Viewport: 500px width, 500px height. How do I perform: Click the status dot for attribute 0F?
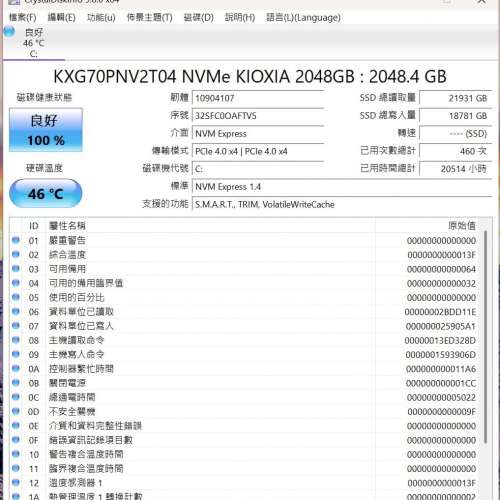[x=16, y=440]
